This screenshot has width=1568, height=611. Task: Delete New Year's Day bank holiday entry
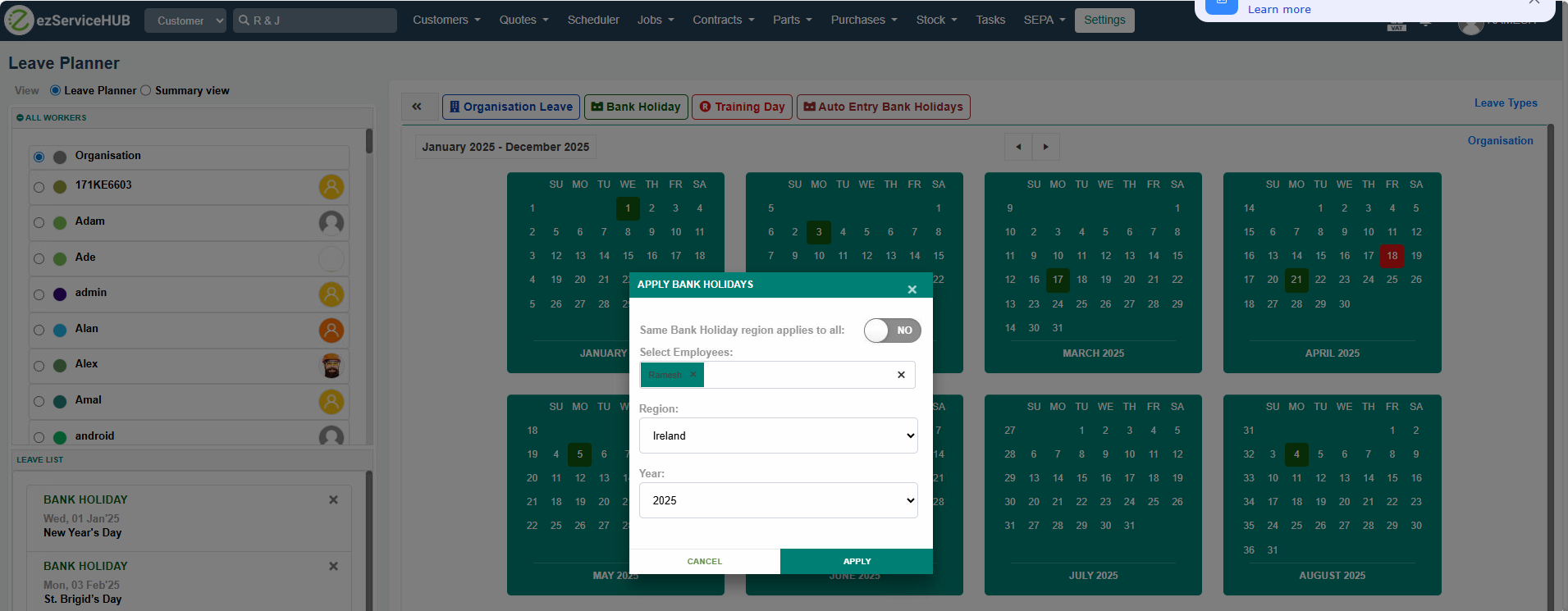point(333,500)
